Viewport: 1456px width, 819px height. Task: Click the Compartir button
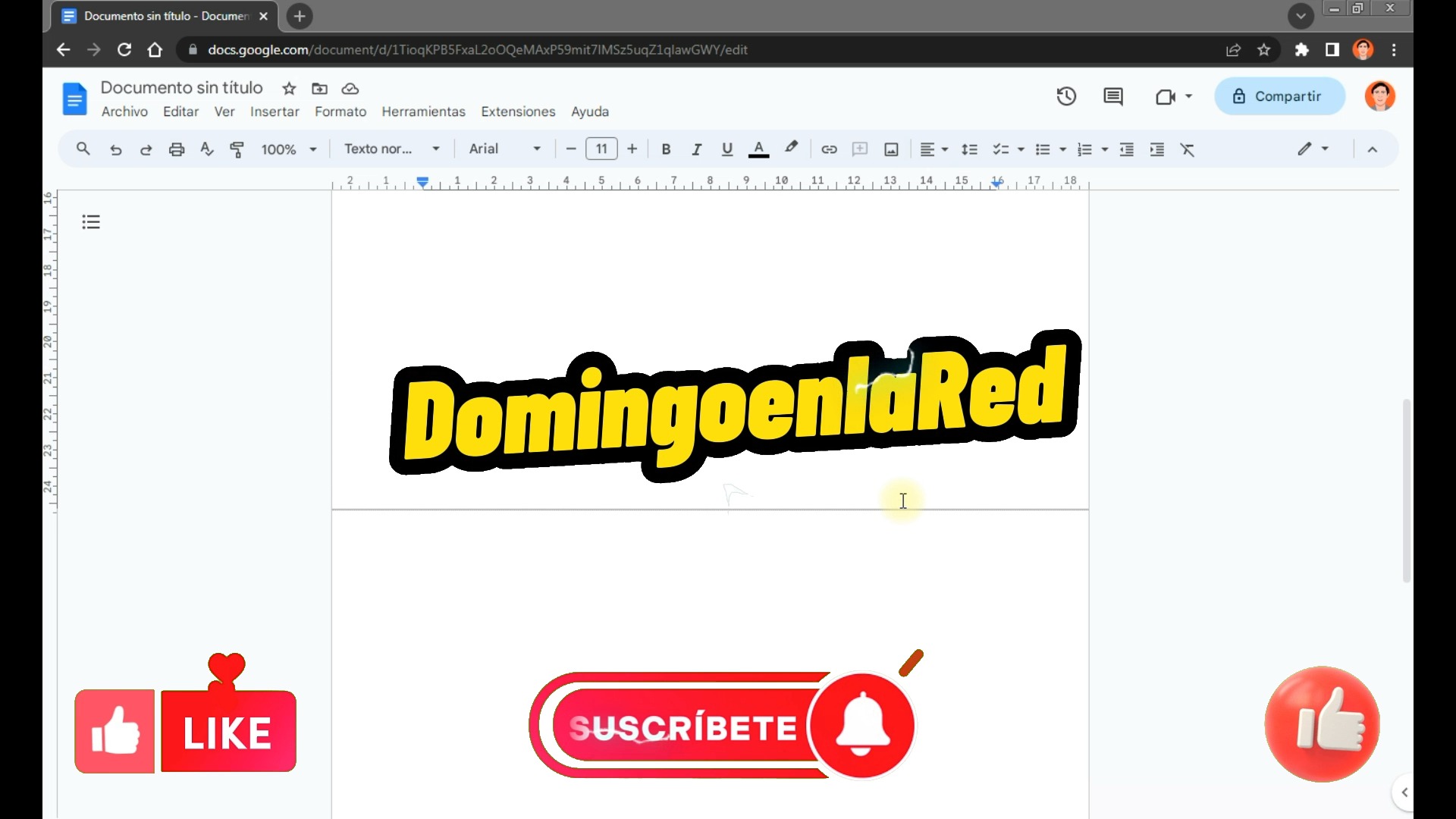pos(1279,96)
